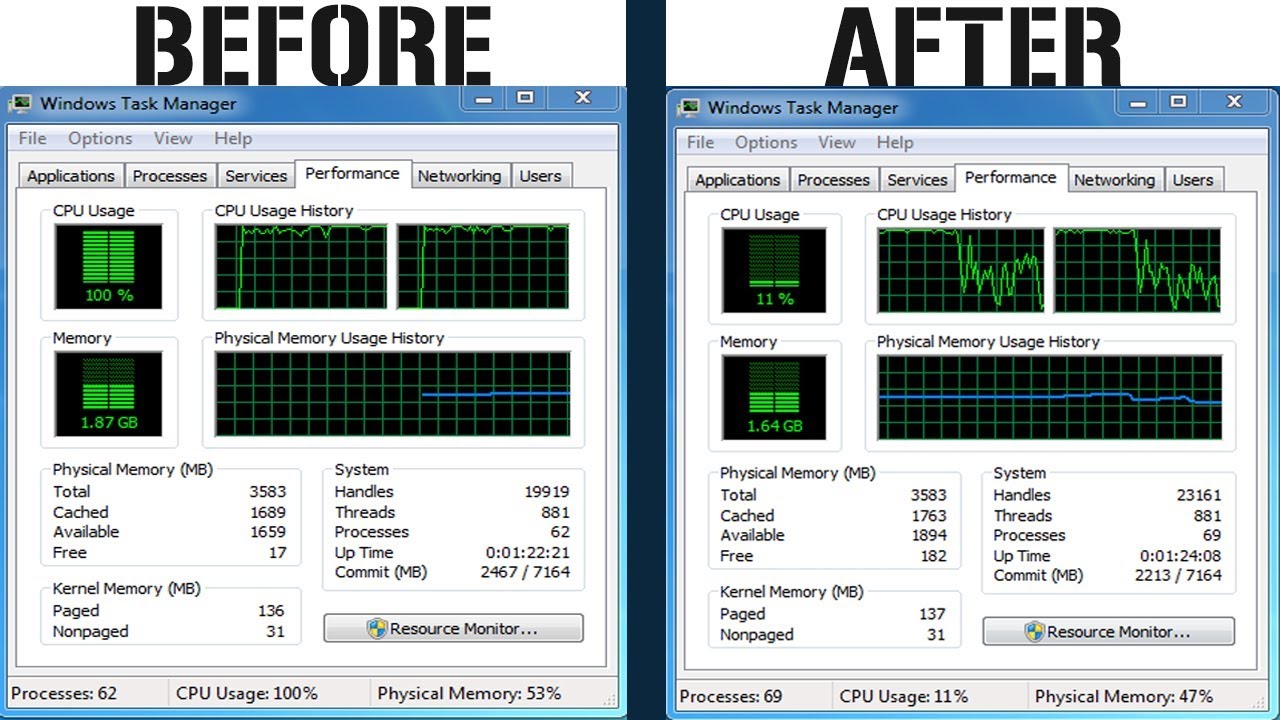Click the Nonpaged value in the BEFORE window
Image resolution: width=1280 pixels, height=720 pixels.
(x=275, y=632)
